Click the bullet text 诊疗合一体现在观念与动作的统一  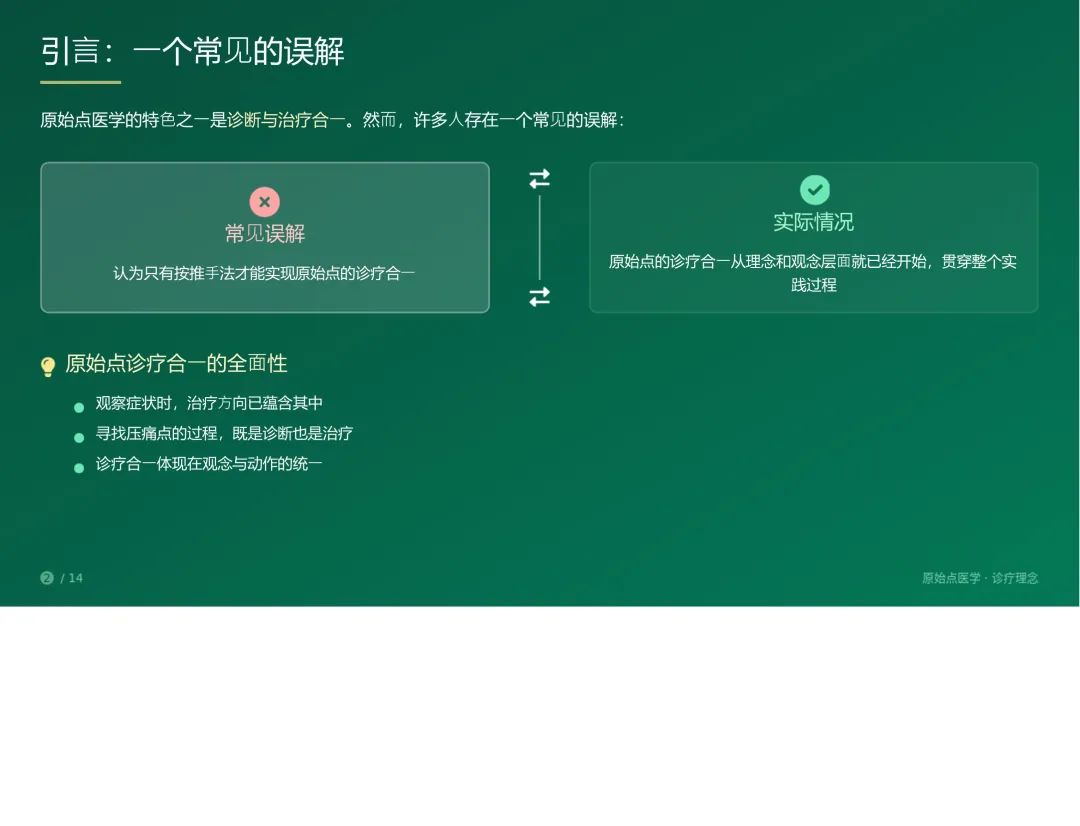click(209, 464)
